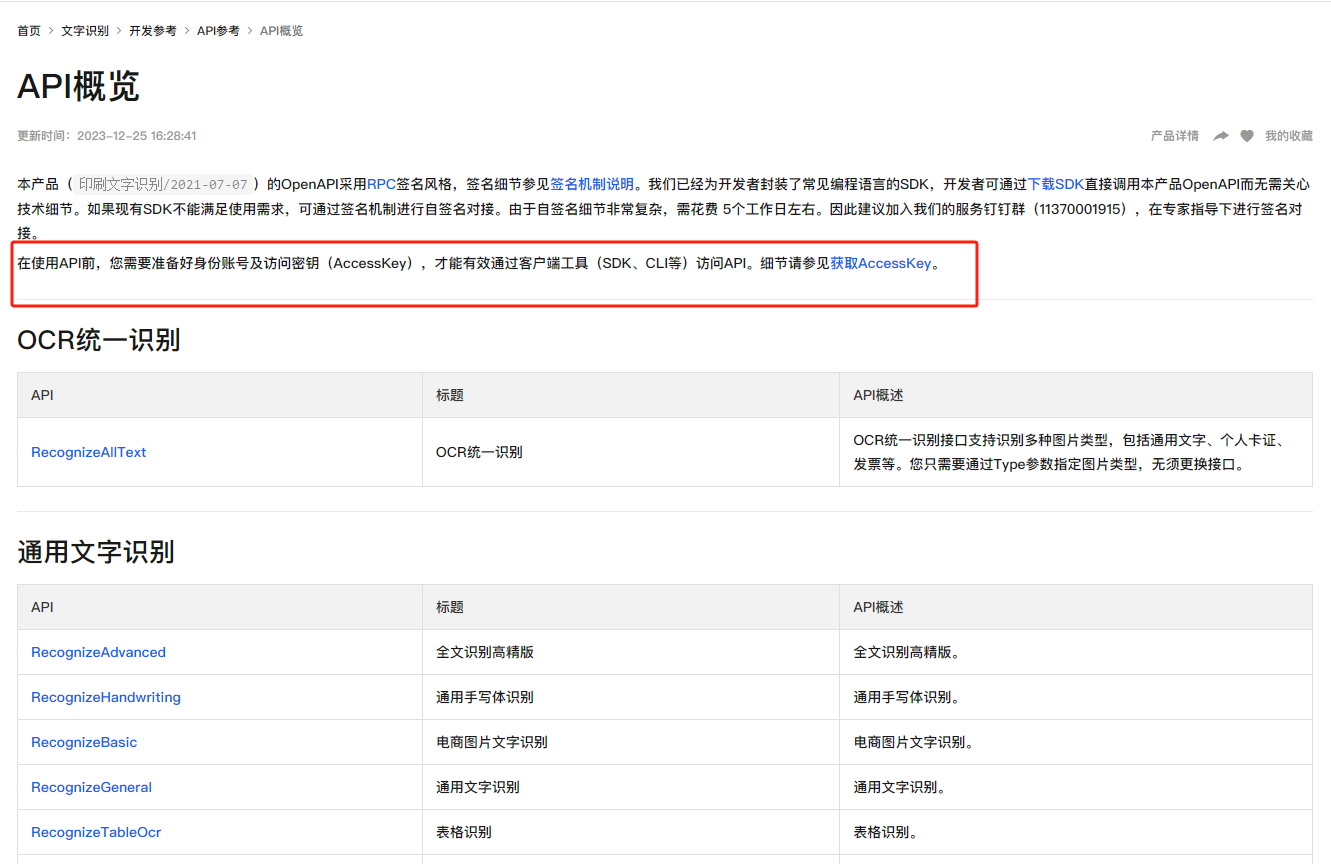This screenshot has width=1331, height=864.
Task: Go to 首页 breadcrumb
Action: [29, 31]
